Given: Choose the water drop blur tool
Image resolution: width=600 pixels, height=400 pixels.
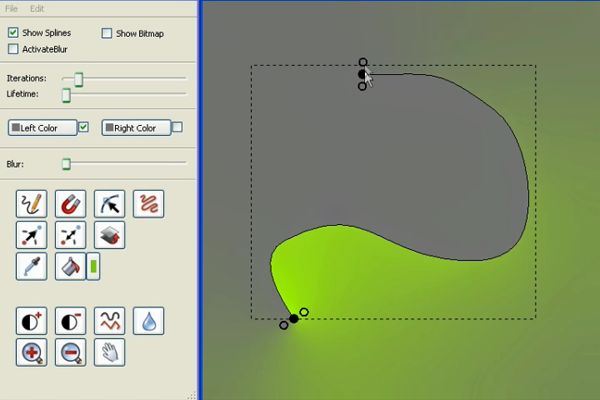Looking at the screenshot, I should point(148,321).
